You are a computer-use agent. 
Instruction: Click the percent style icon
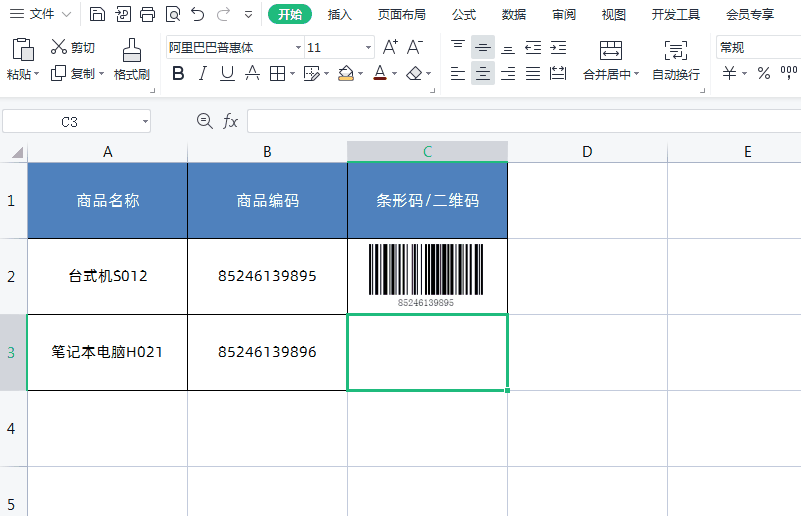point(764,74)
